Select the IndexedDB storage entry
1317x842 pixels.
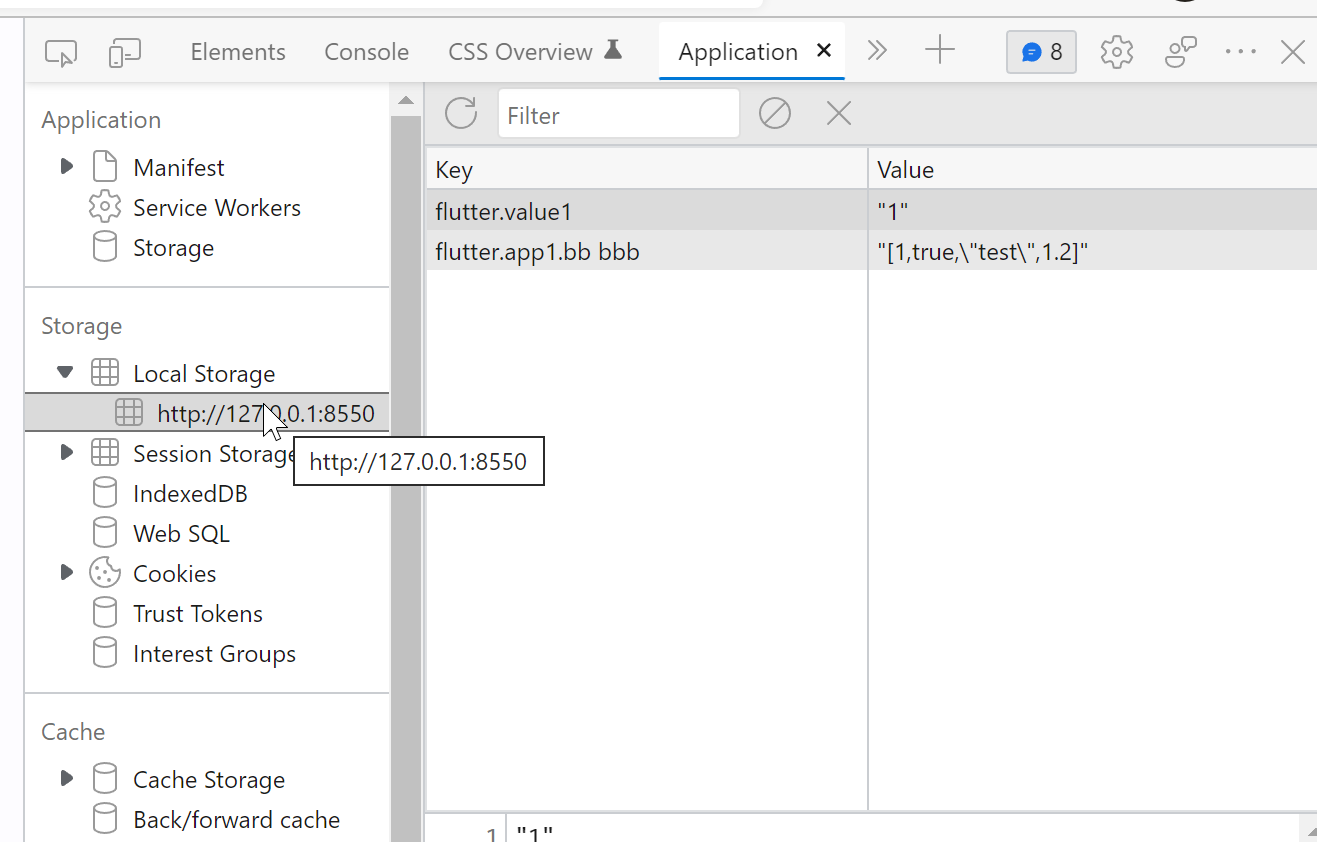tap(190, 492)
